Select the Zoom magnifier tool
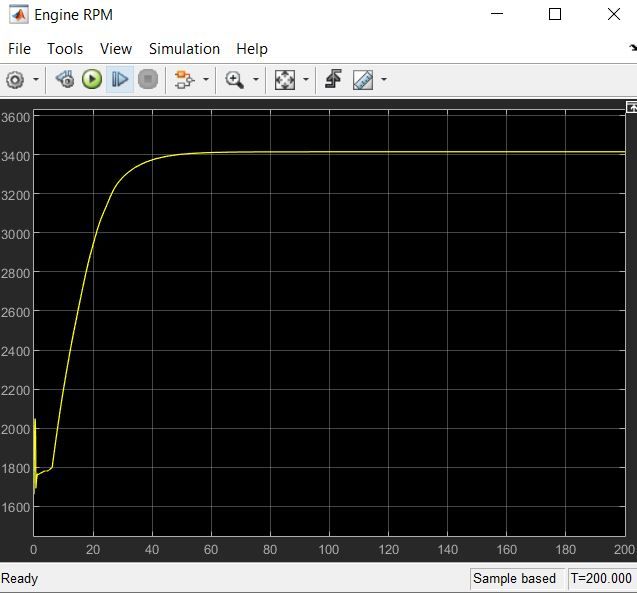The height and width of the screenshot is (593, 637). pyautogui.click(x=234, y=80)
